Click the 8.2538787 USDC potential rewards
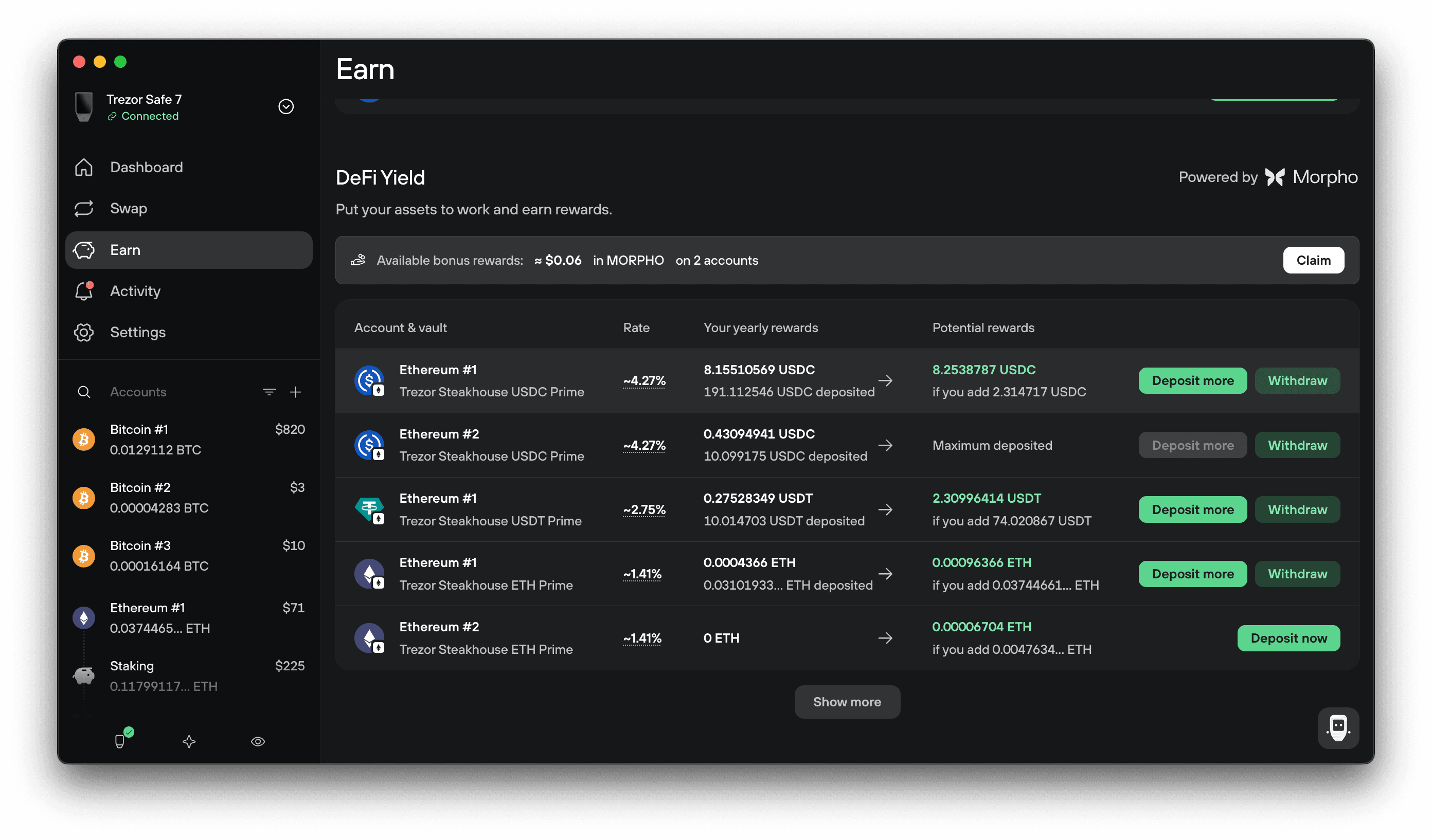Screen dimensions: 1432x840 coord(983,370)
